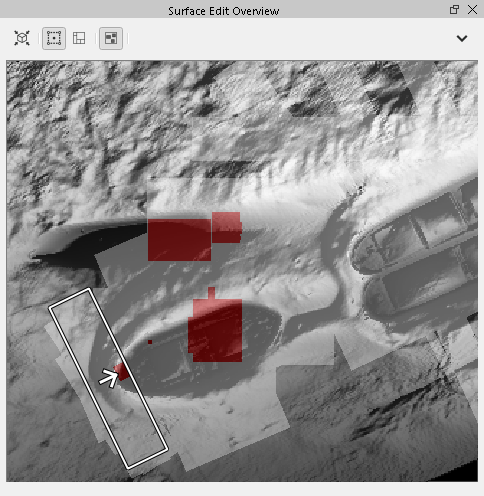Click the white arrow marker
This screenshot has width=484, height=496.
[109, 378]
